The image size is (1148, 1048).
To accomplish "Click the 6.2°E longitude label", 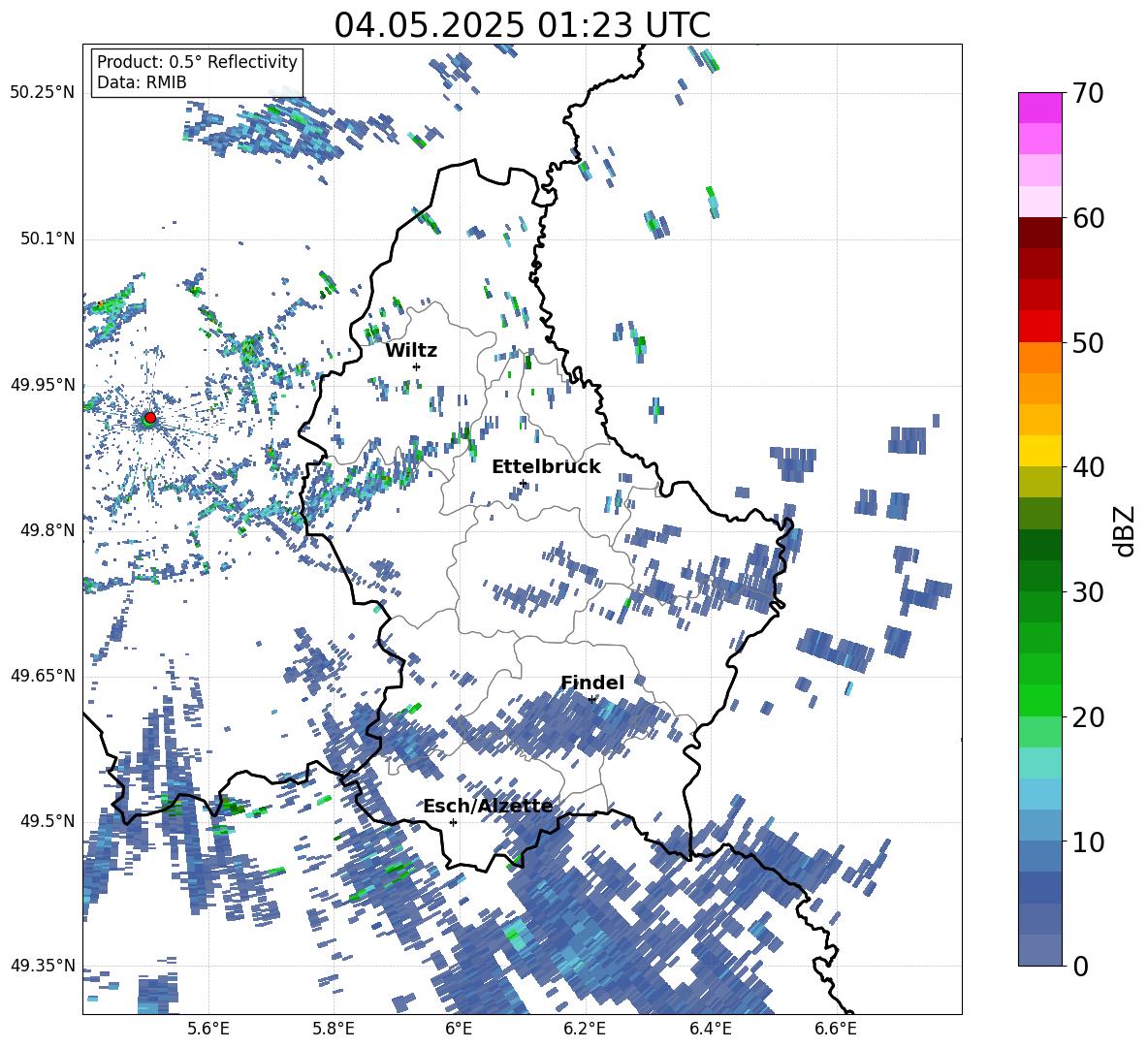I will tap(585, 1030).
